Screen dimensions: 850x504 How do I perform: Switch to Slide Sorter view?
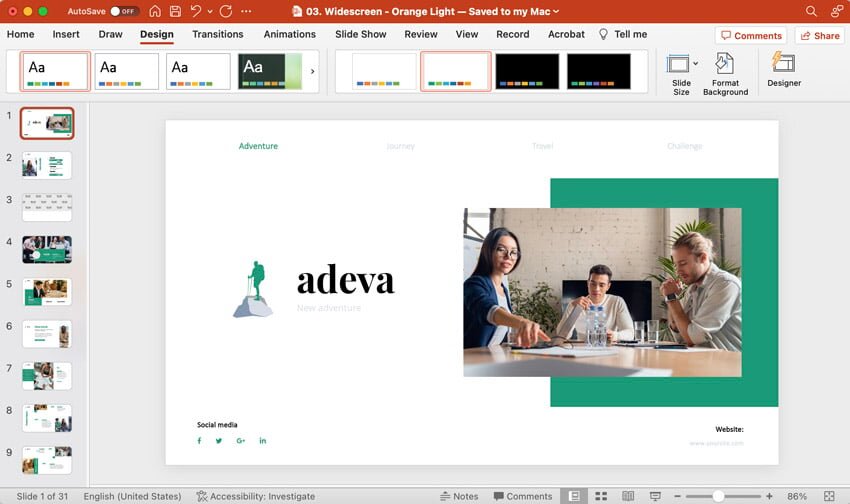601,496
